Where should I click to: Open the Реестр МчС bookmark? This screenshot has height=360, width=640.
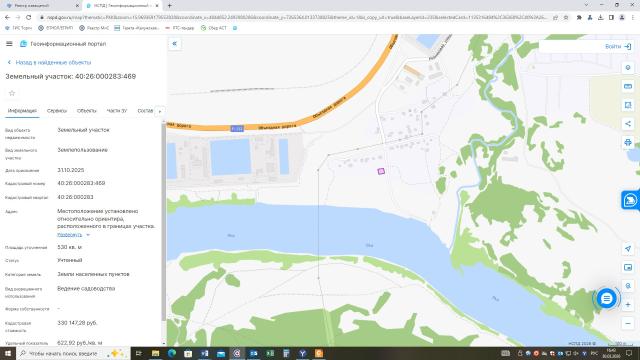pyautogui.click(x=94, y=28)
